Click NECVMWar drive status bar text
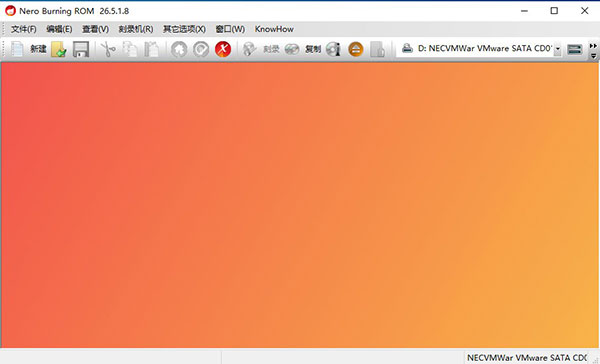The image size is (600, 364). pos(527,357)
